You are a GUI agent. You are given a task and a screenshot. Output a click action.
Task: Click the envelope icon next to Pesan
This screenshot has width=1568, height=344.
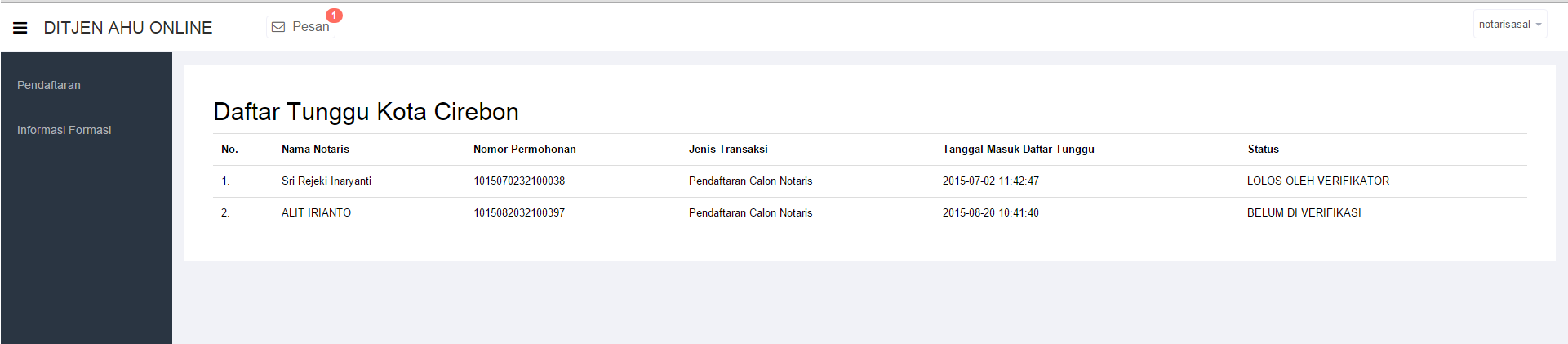click(x=278, y=27)
